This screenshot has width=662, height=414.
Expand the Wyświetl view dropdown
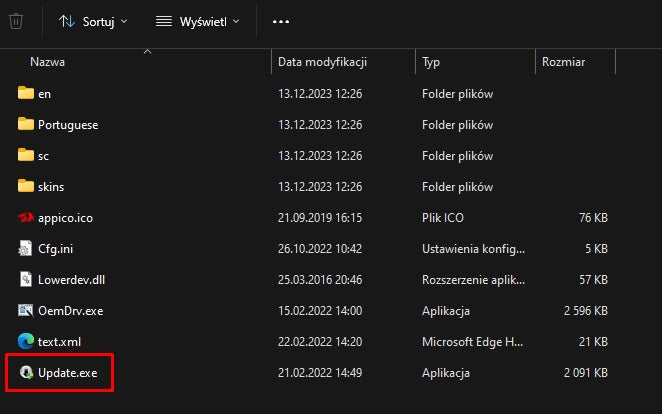[x=198, y=22]
